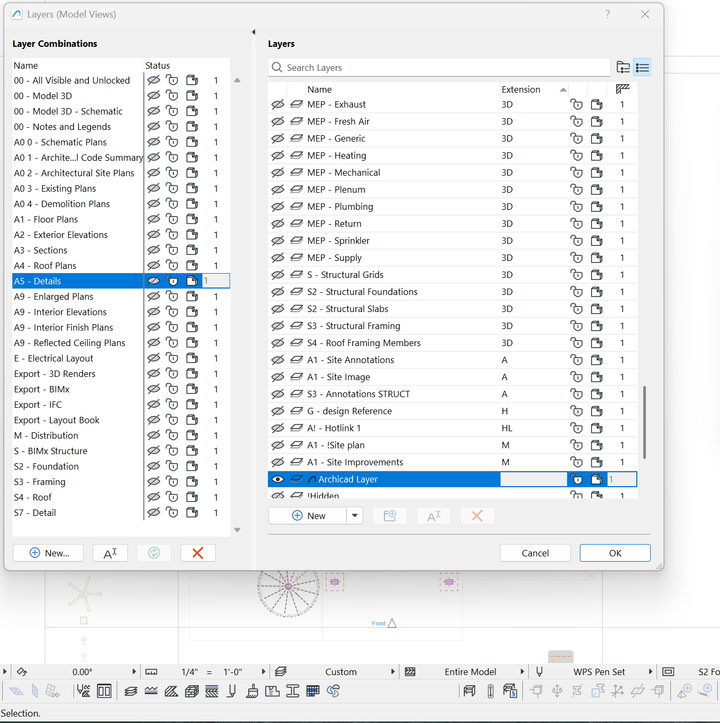Click the A5 - Details intersection number field

(215, 281)
